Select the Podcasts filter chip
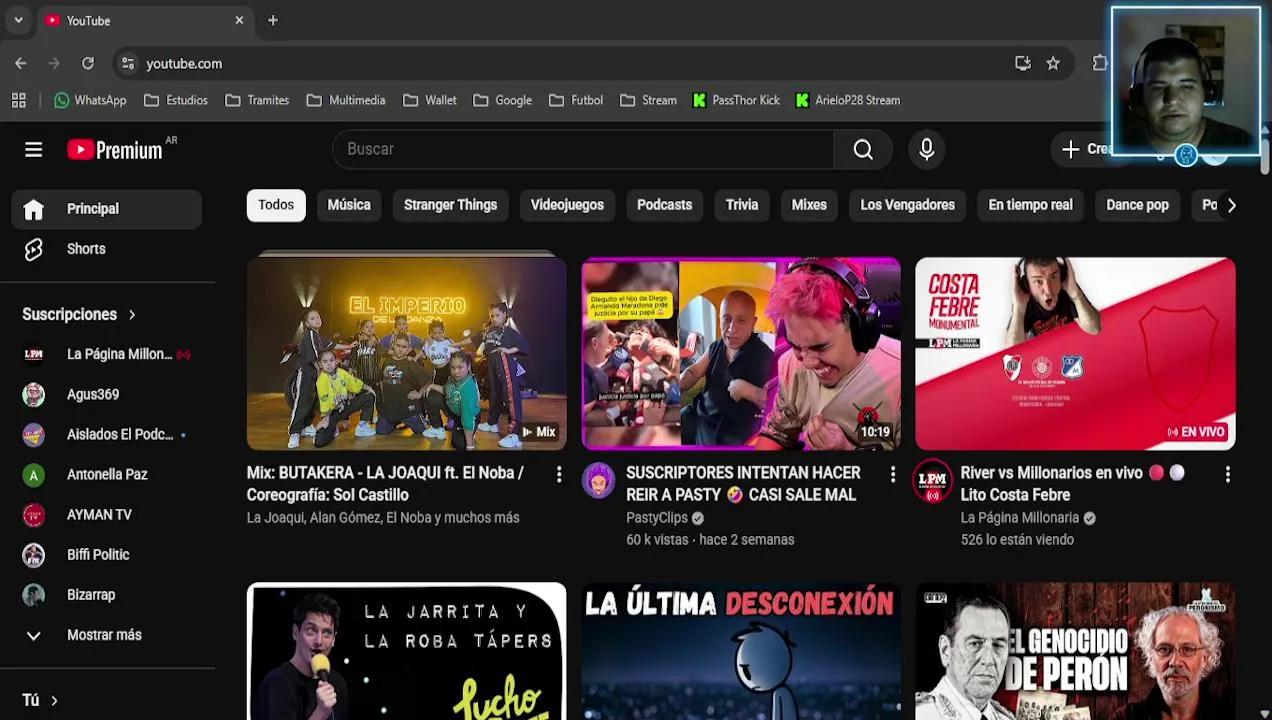This screenshot has height=720, width=1272. 664,205
